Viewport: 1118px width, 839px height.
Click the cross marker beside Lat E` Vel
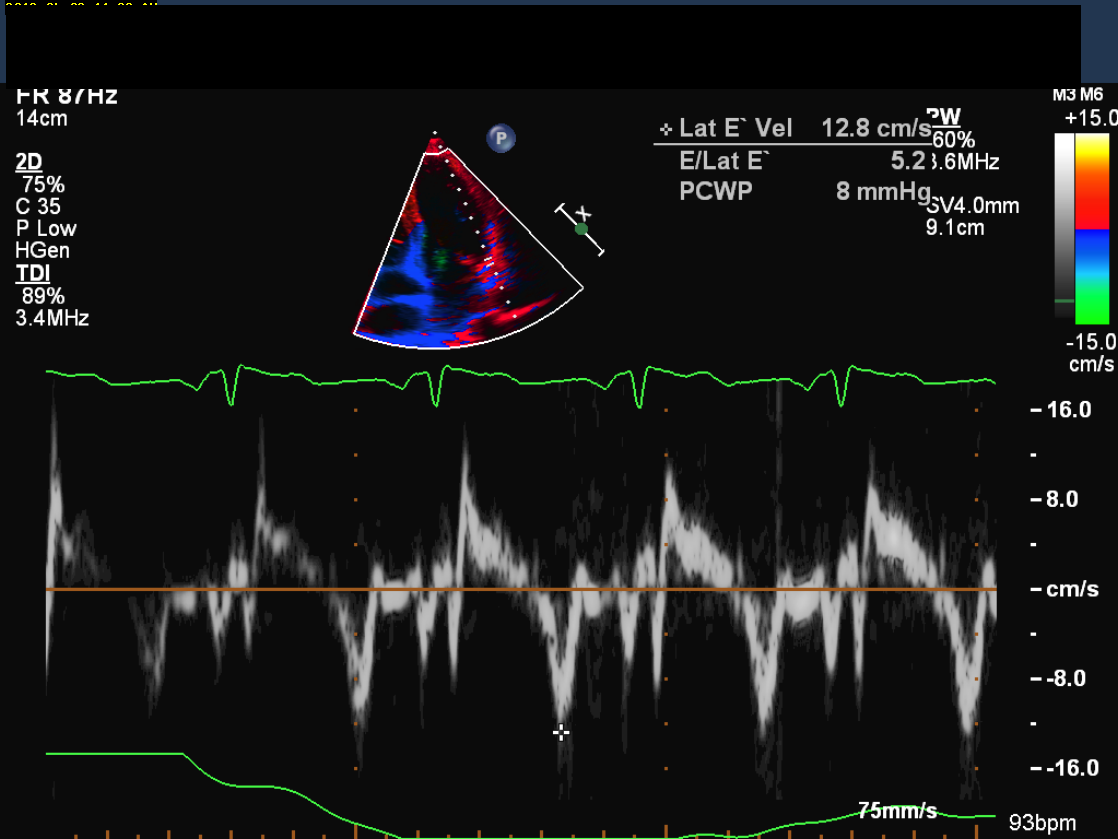666,129
